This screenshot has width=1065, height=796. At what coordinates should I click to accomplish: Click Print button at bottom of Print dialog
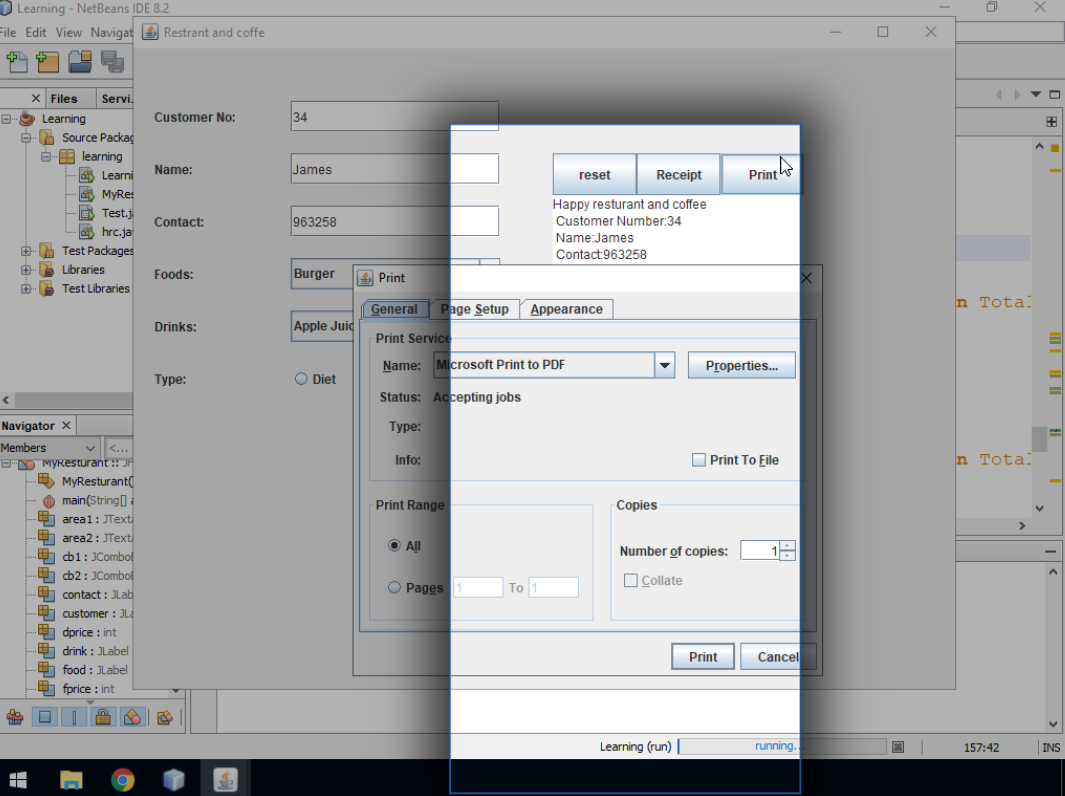coord(703,657)
